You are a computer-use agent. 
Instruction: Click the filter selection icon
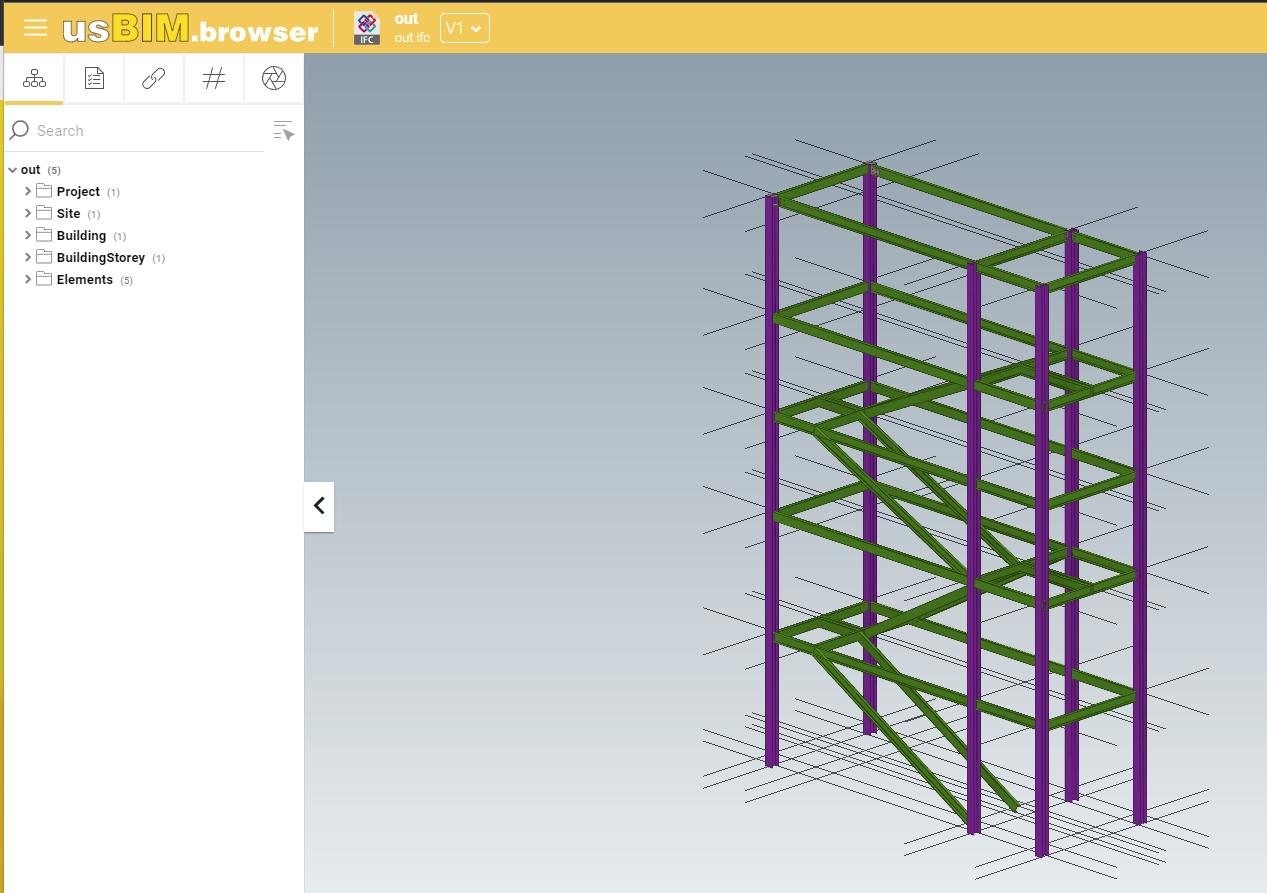point(284,131)
